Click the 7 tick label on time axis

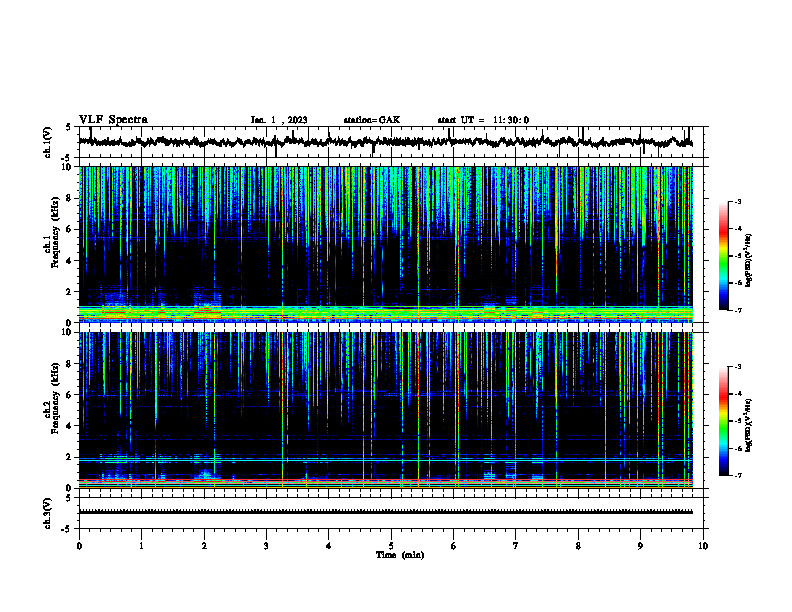pyautogui.click(x=515, y=546)
